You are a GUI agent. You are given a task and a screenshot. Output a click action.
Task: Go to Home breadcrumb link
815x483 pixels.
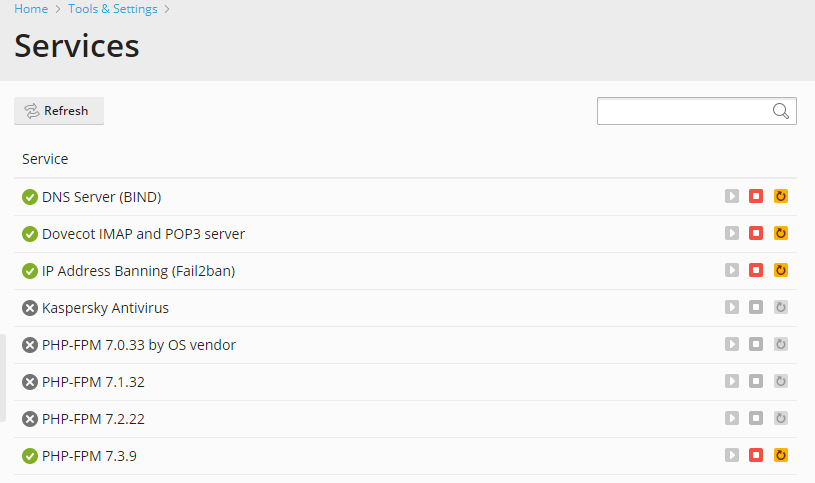[x=31, y=9]
